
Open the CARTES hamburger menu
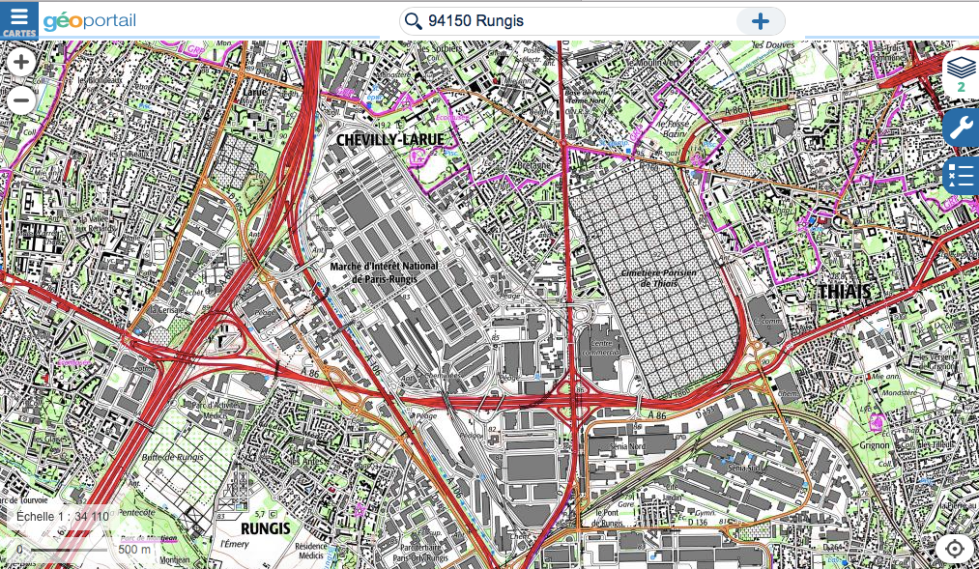[x=19, y=20]
